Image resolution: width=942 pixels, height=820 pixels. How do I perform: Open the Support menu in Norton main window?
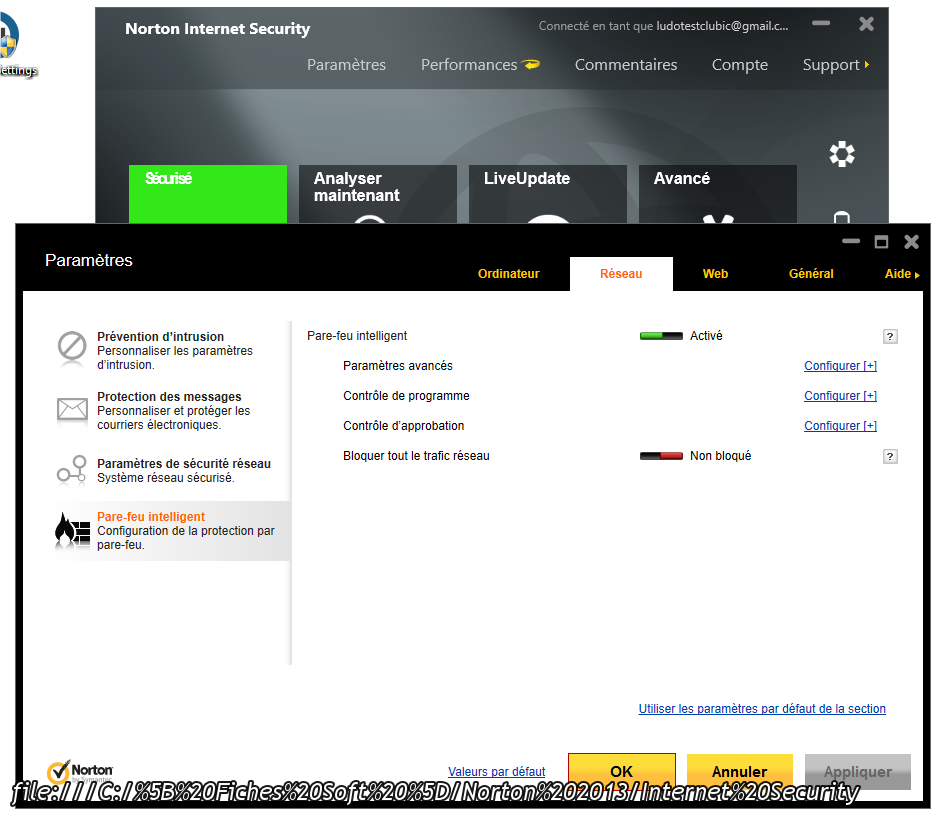click(x=836, y=65)
